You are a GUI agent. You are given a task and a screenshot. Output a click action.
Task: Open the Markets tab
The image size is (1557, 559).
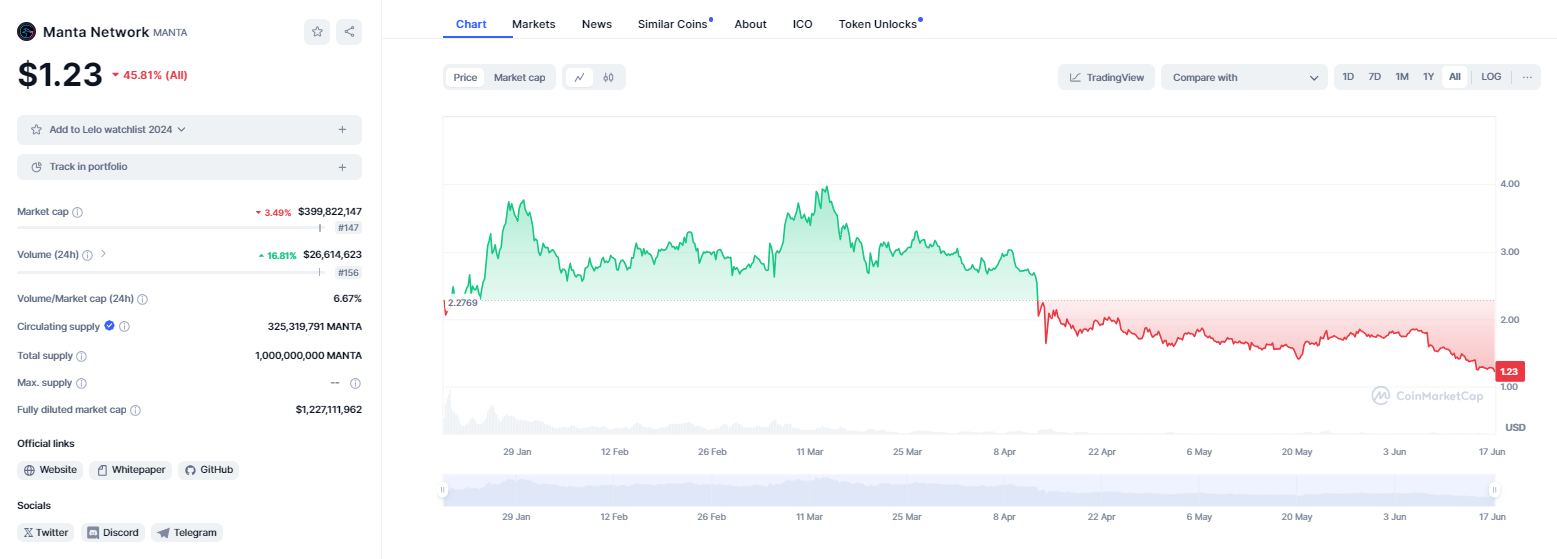click(534, 23)
